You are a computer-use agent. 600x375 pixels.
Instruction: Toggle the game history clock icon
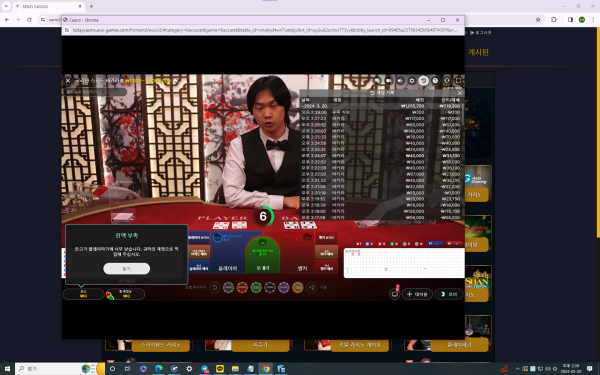(x=423, y=80)
